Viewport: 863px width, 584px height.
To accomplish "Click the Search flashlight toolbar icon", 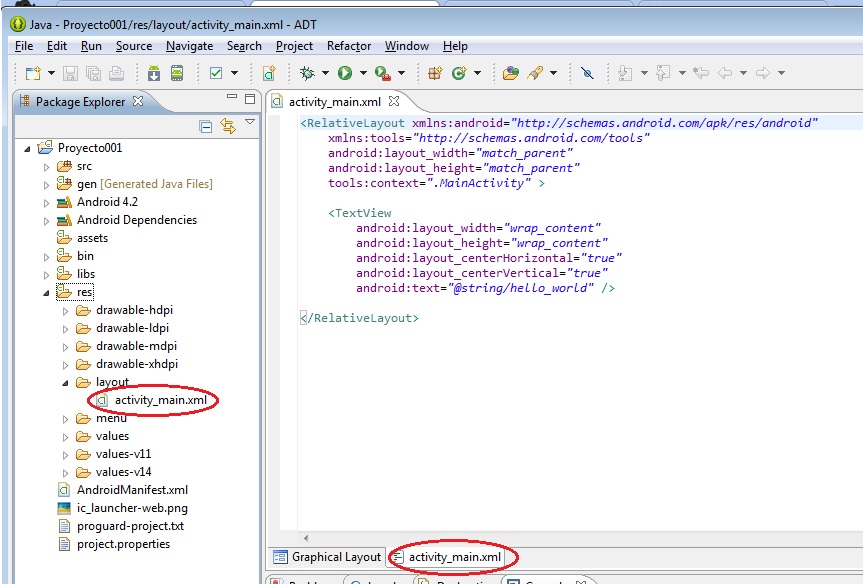I will click(535, 73).
